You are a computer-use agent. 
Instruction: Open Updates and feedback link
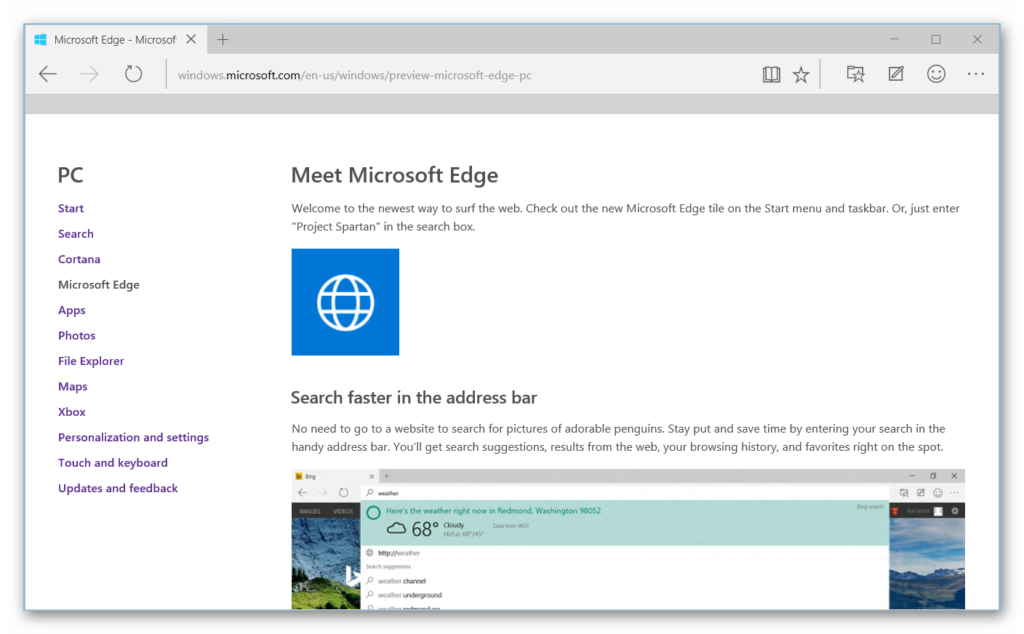[x=118, y=488]
